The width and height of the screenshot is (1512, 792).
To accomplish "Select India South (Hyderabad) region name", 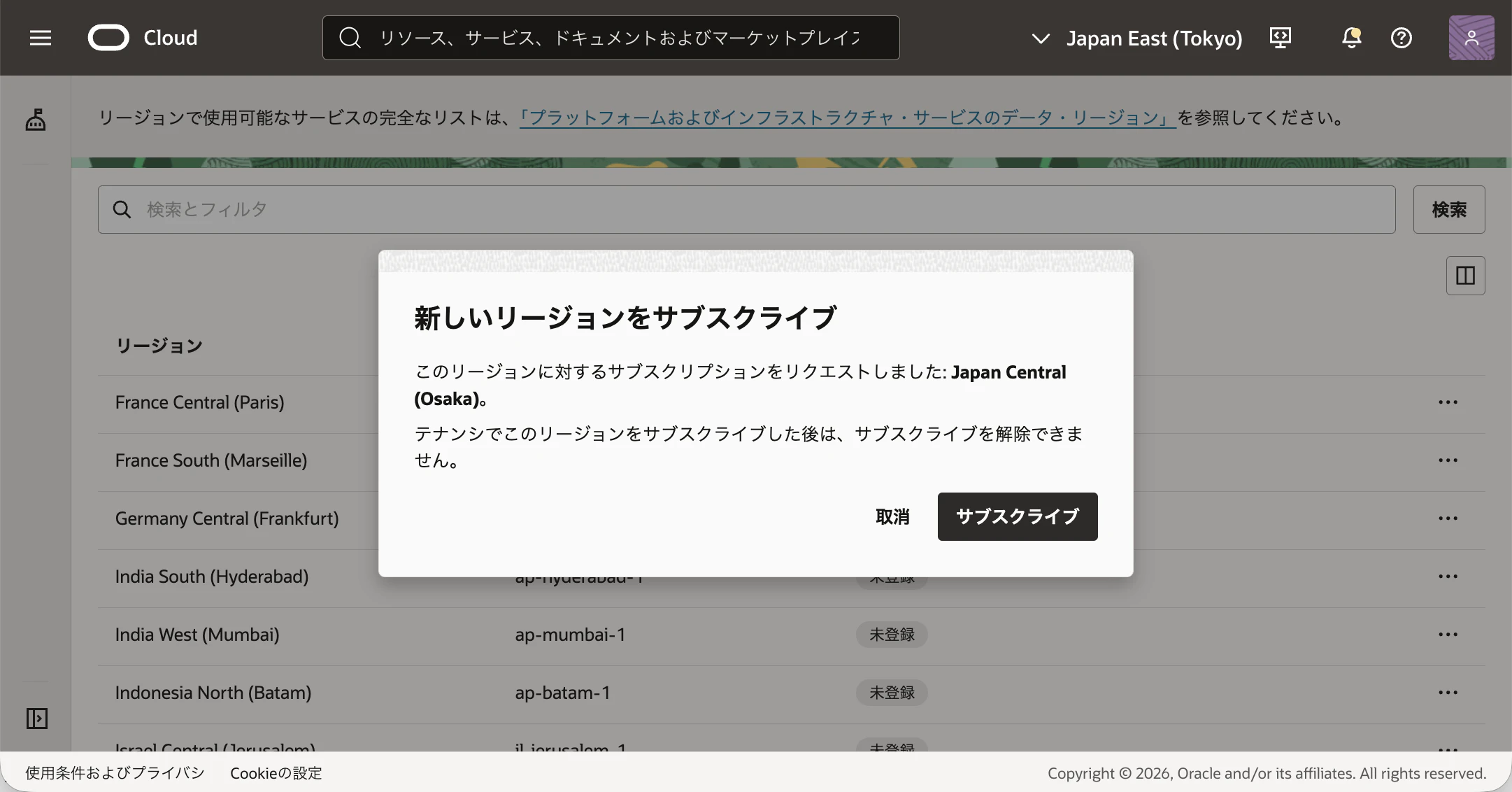I will [x=212, y=577].
